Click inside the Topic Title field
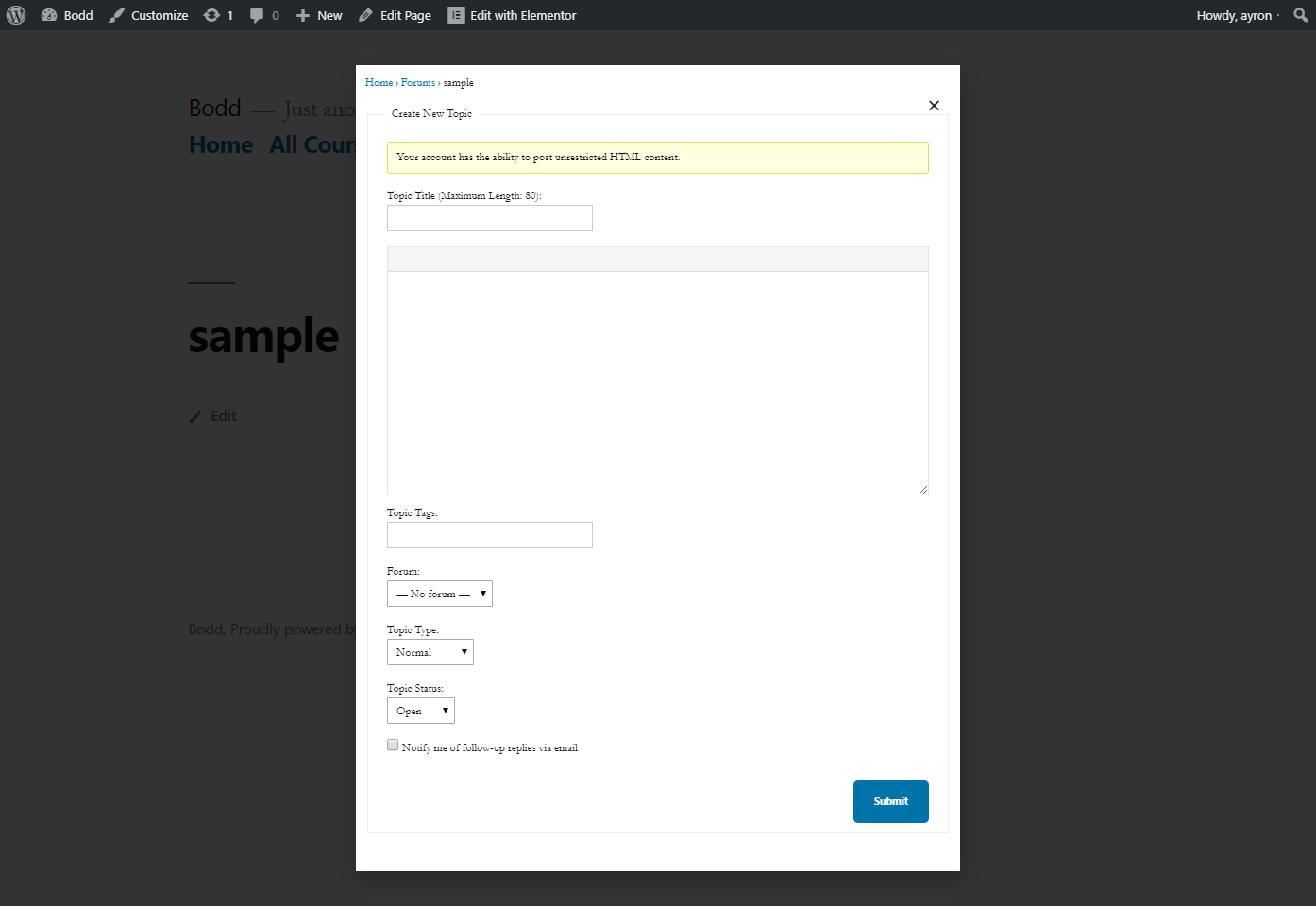1316x906 pixels. click(489, 217)
